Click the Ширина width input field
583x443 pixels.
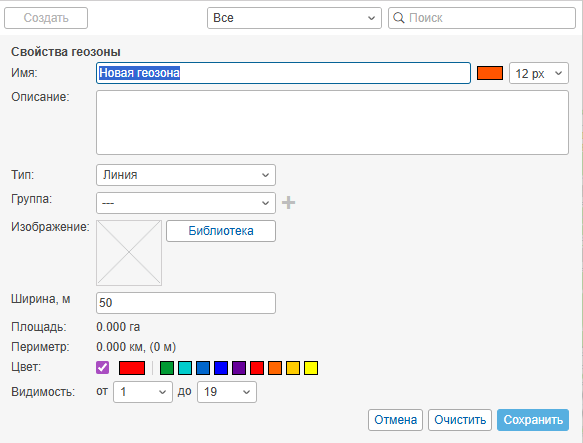click(186, 303)
